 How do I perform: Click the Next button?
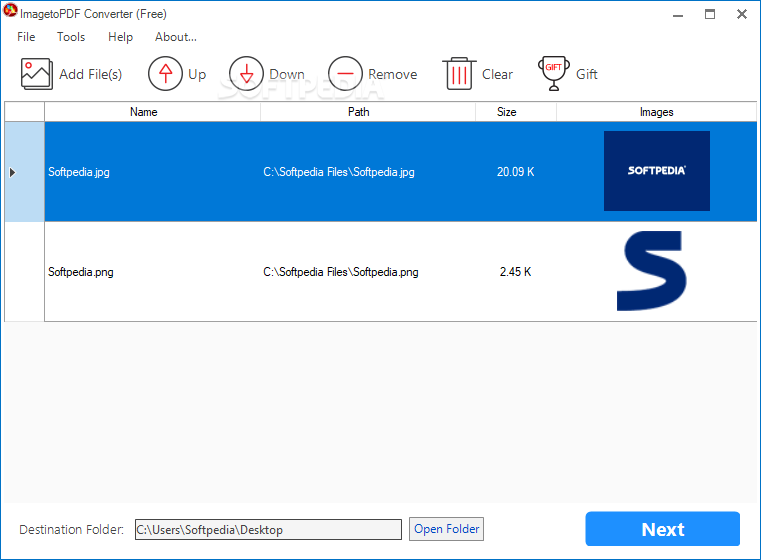(662, 529)
